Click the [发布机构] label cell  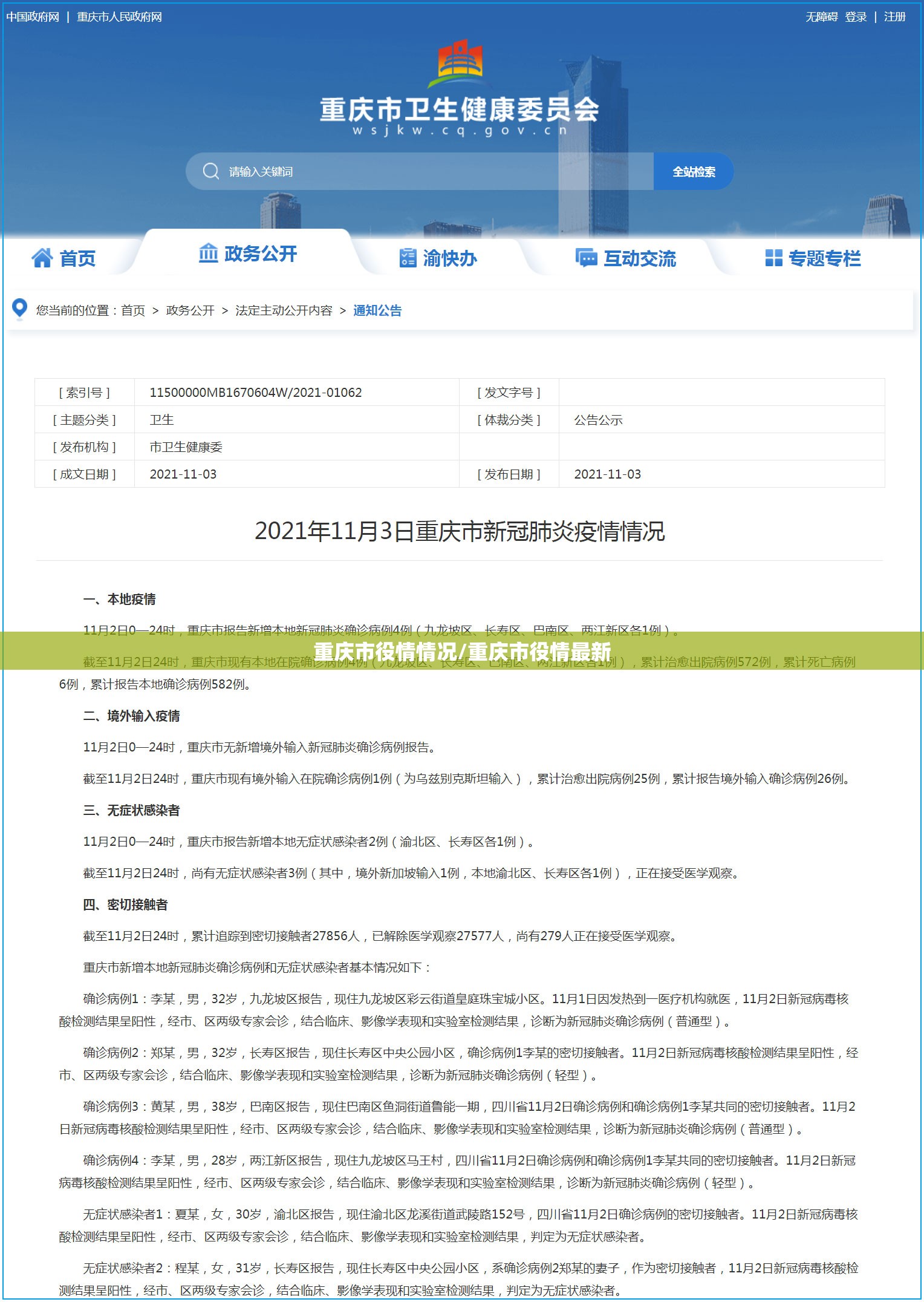(x=85, y=447)
